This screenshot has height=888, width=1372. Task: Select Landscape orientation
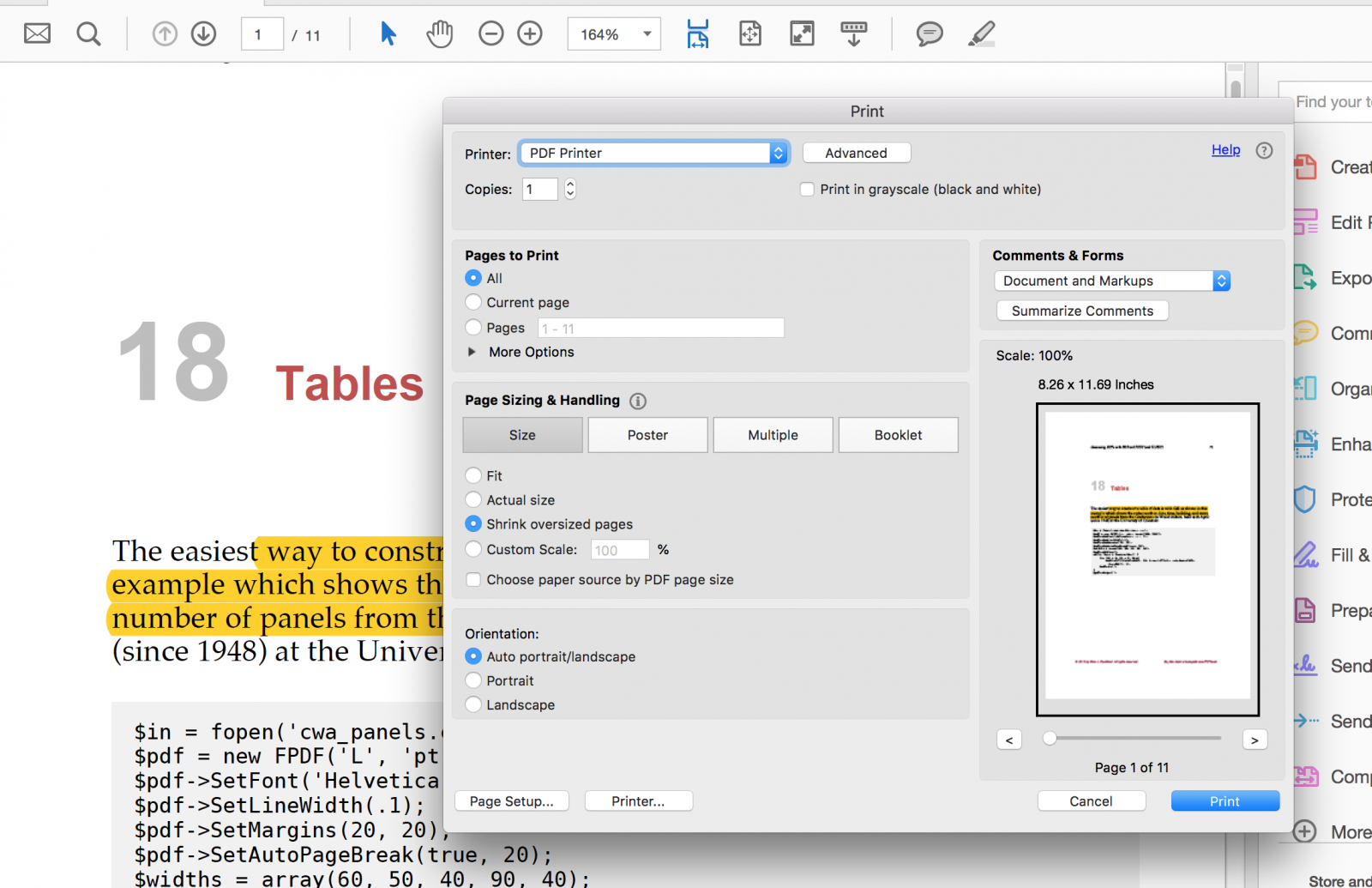click(x=473, y=704)
